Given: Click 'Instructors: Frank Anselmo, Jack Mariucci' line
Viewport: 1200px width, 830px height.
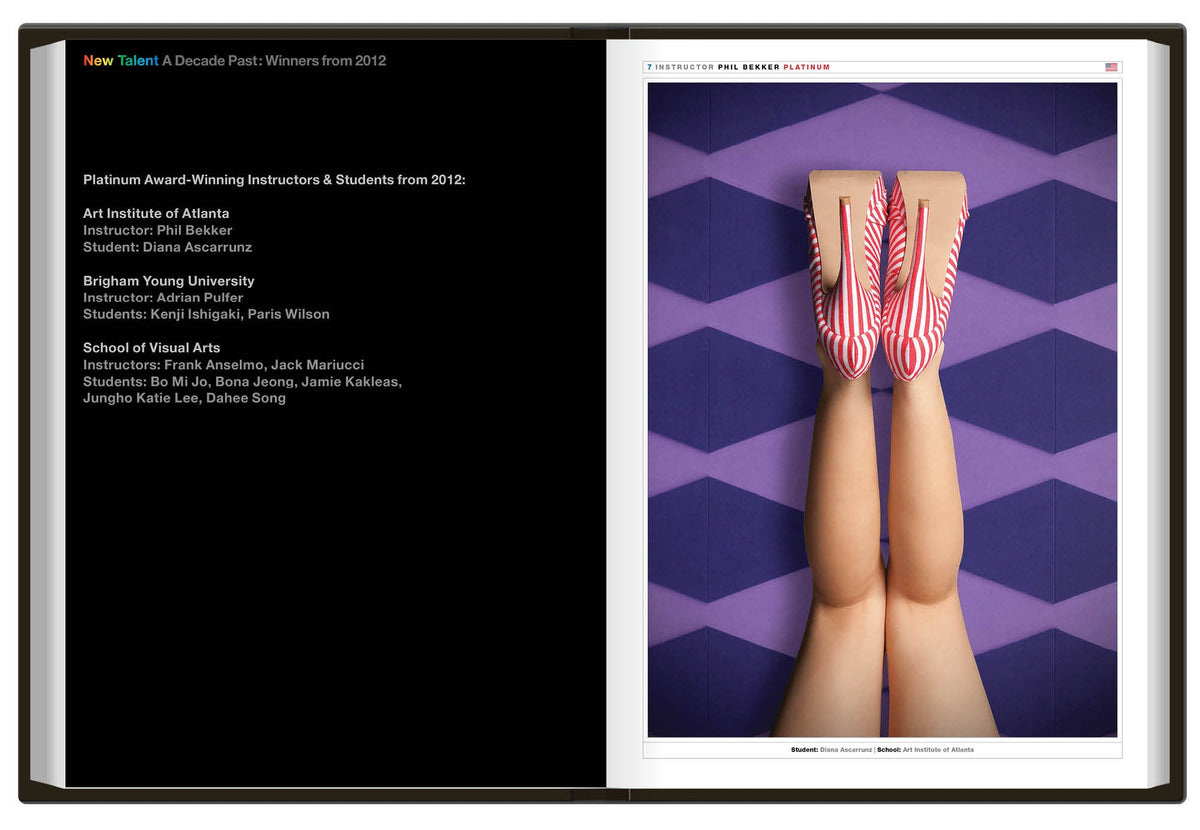Looking at the screenshot, I should tap(223, 365).
